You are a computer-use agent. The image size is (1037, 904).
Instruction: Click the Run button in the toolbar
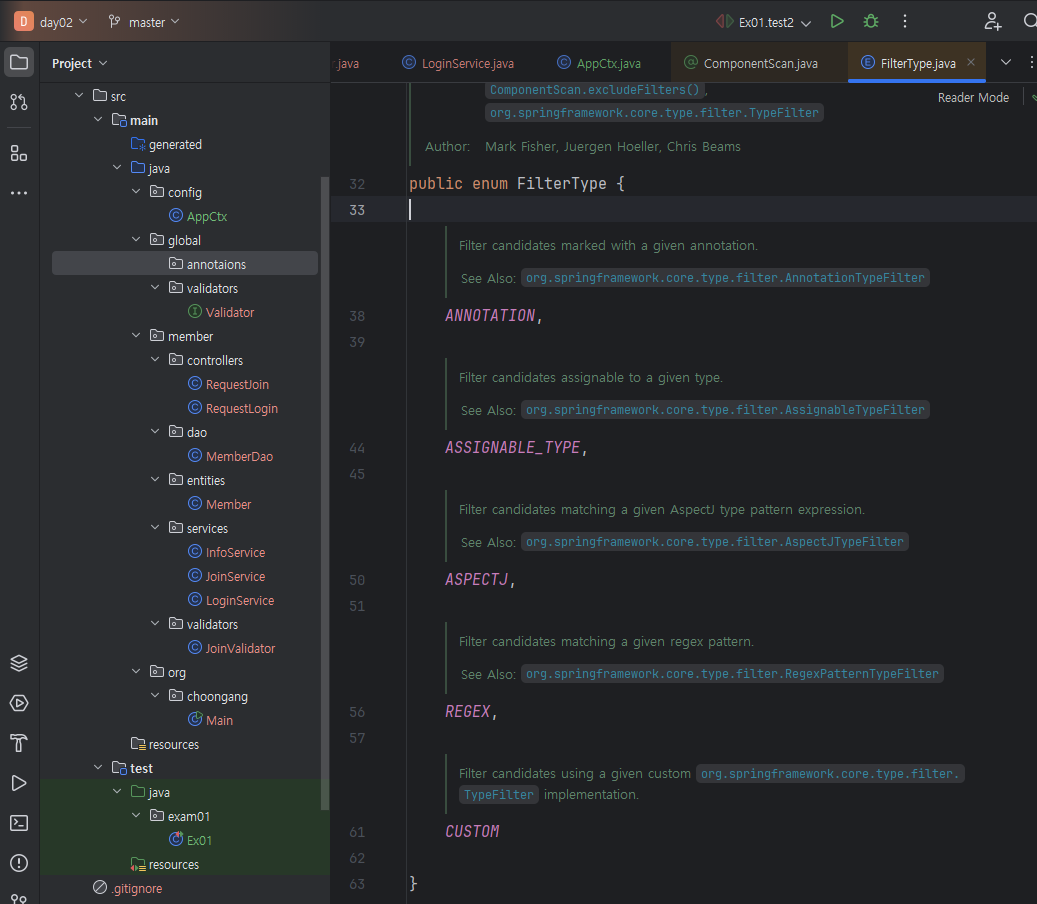837,21
